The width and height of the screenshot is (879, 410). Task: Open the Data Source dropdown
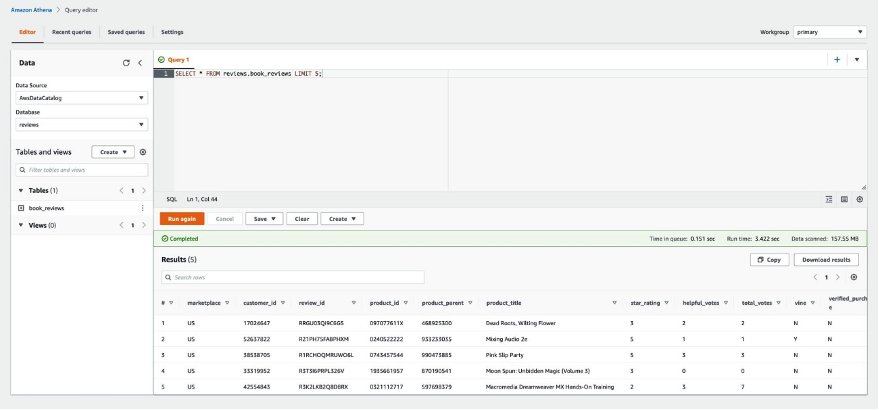pyautogui.click(x=82, y=98)
